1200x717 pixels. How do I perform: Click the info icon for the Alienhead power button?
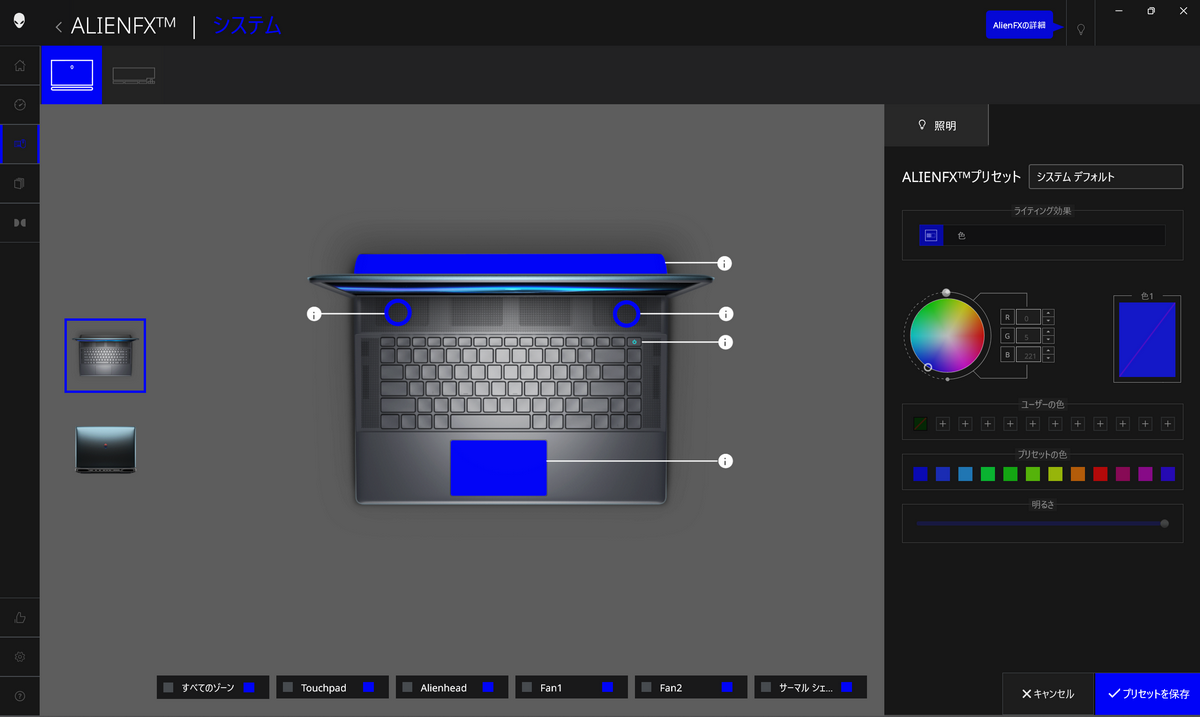tap(726, 342)
